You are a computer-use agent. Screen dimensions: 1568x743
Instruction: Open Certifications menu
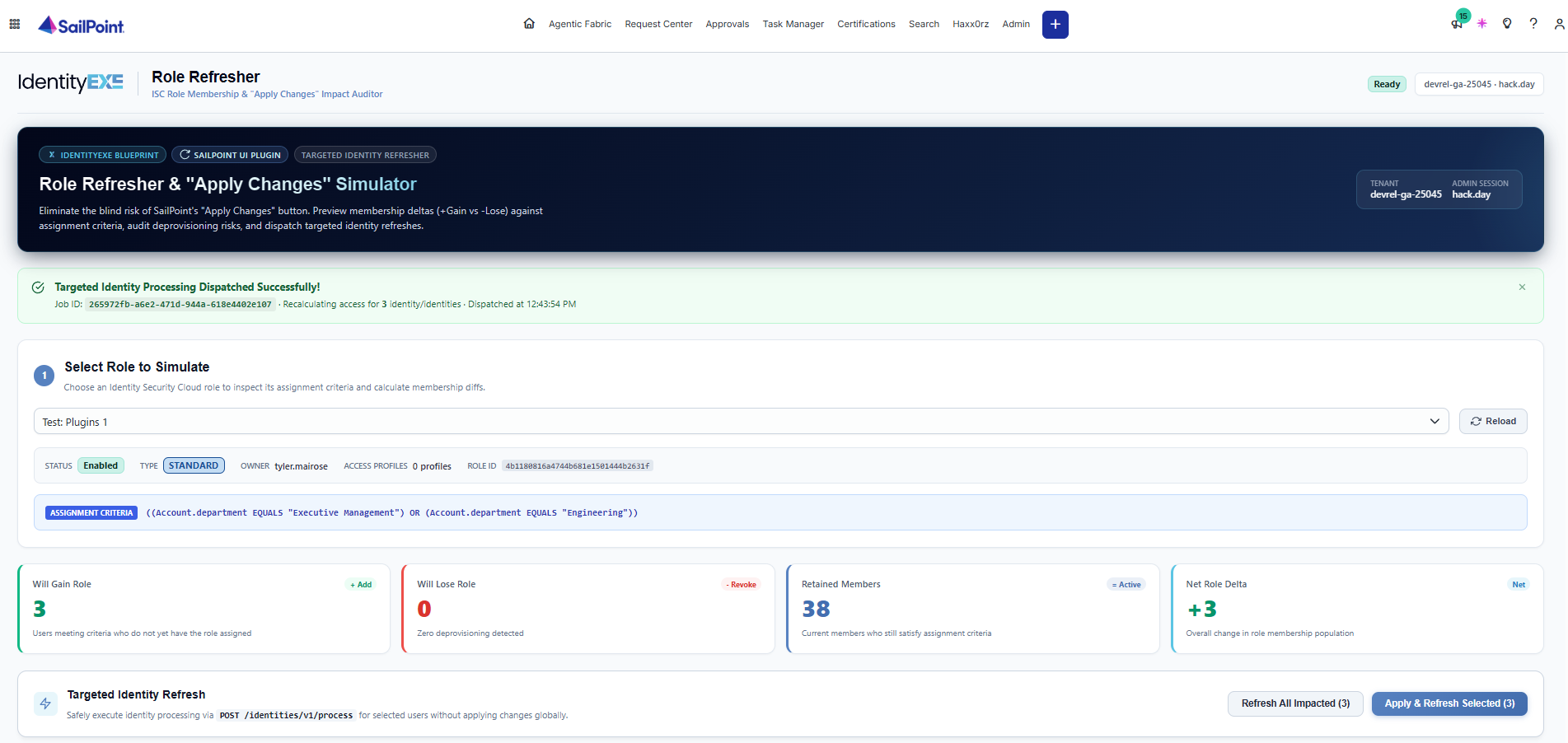(866, 24)
